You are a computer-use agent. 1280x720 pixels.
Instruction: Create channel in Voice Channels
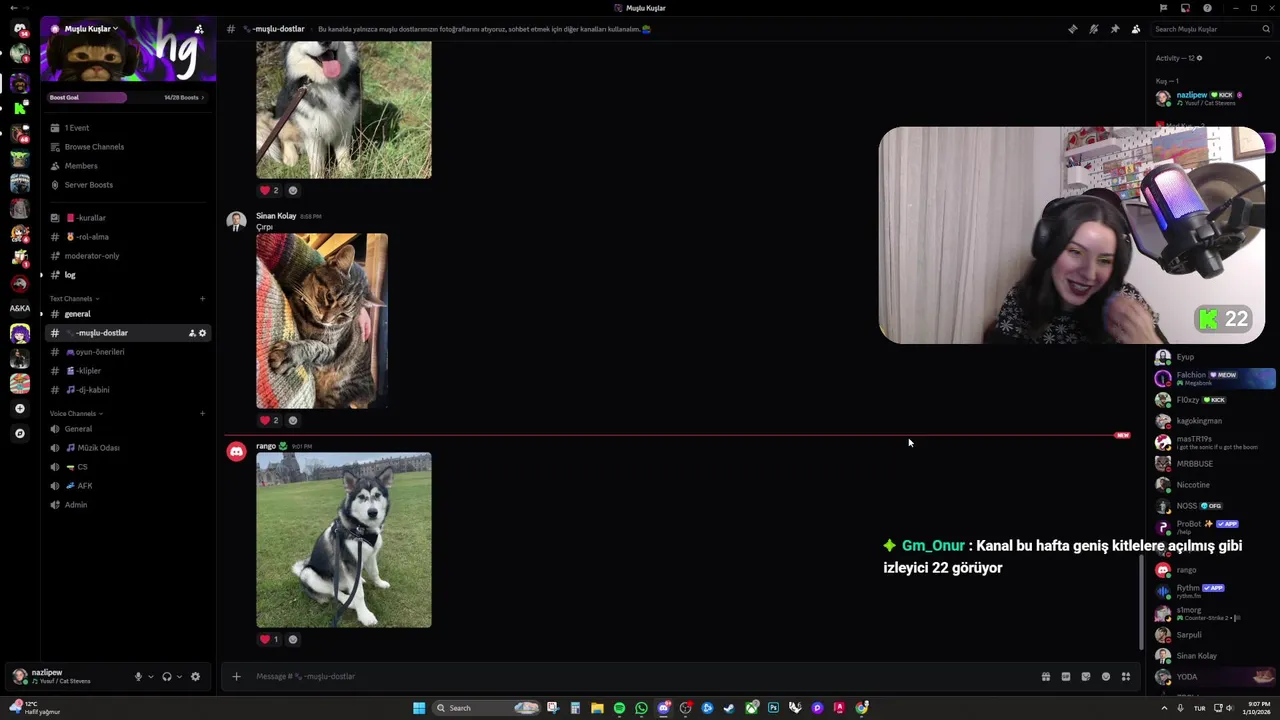[x=202, y=413]
